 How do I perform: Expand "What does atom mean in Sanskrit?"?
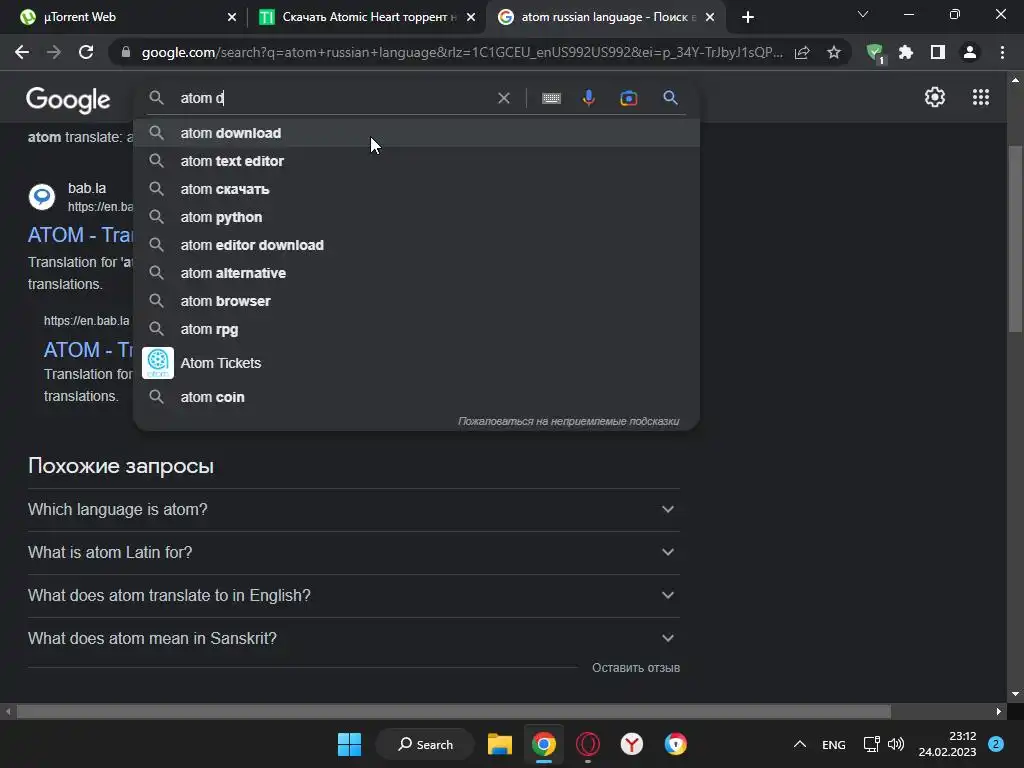pyautogui.click(x=353, y=639)
